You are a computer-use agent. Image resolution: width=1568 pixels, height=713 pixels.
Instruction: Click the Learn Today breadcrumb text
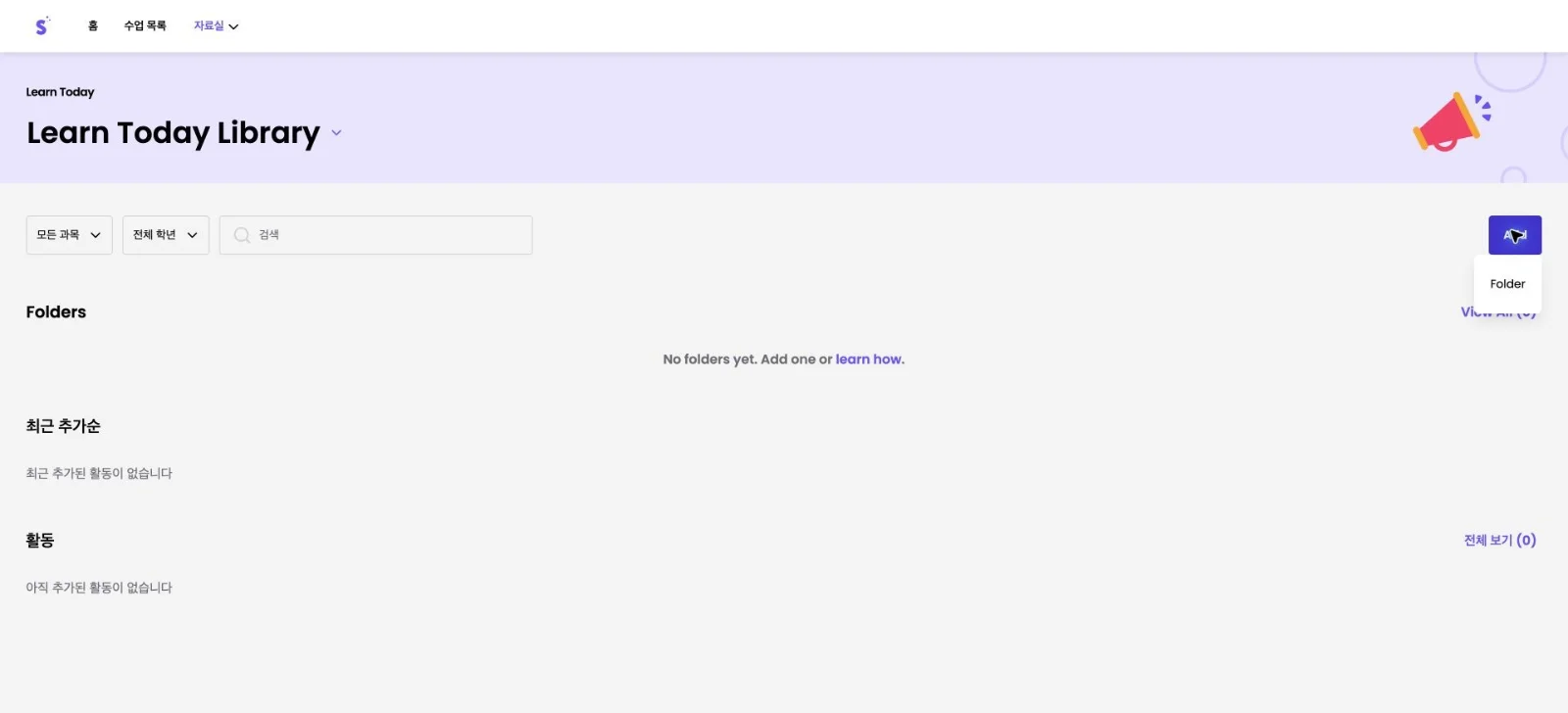pyautogui.click(x=60, y=92)
